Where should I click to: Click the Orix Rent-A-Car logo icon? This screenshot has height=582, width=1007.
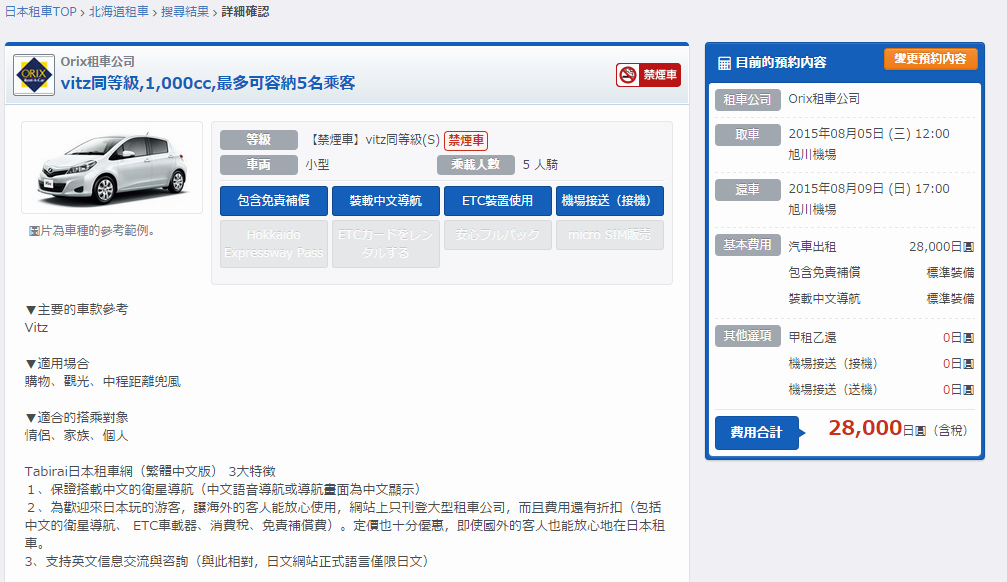34,75
